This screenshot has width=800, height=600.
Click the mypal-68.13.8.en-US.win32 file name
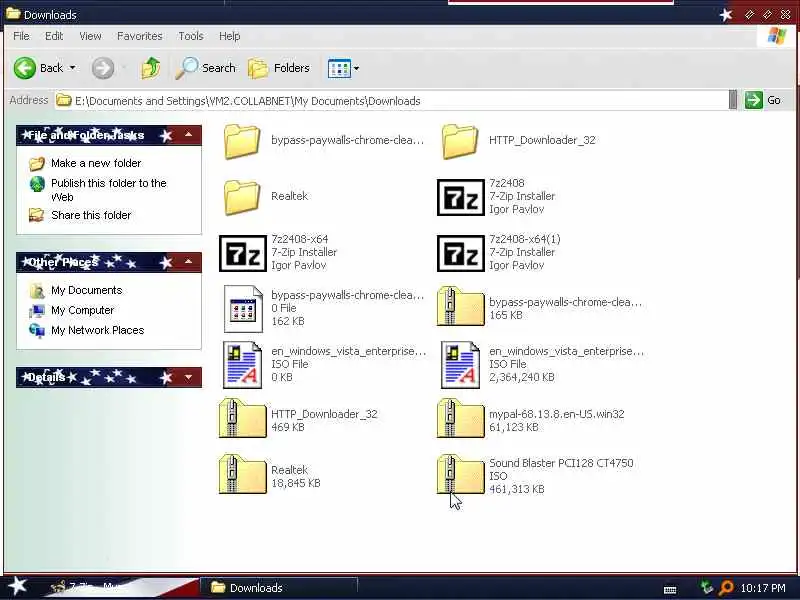(x=557, y=414)
